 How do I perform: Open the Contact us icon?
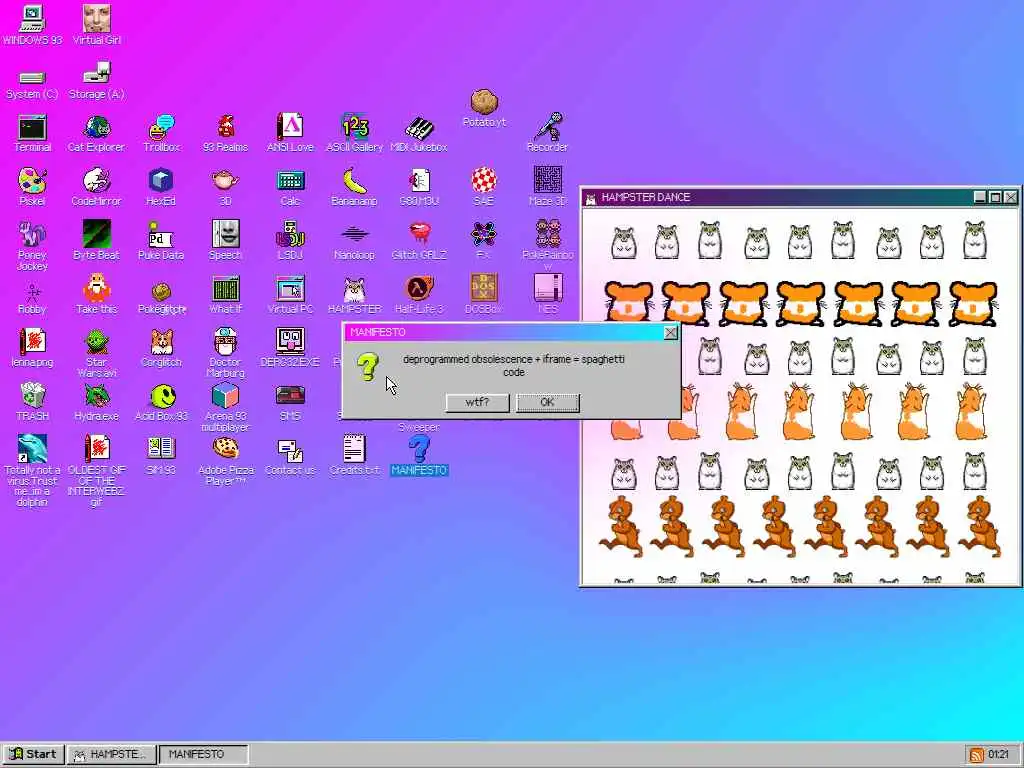(290, 457)
